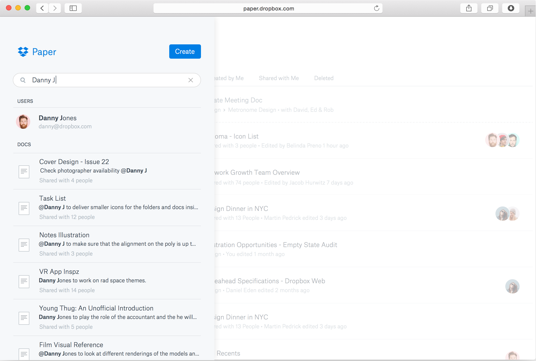Click the Create button
This screenshot has height=361, width=536.
click(x=185, y=52)
